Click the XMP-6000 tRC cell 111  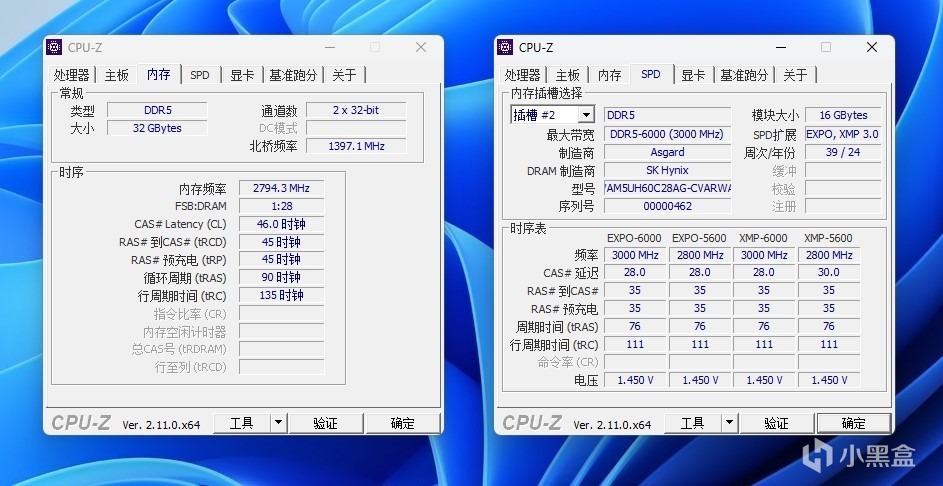coord(764,345)
